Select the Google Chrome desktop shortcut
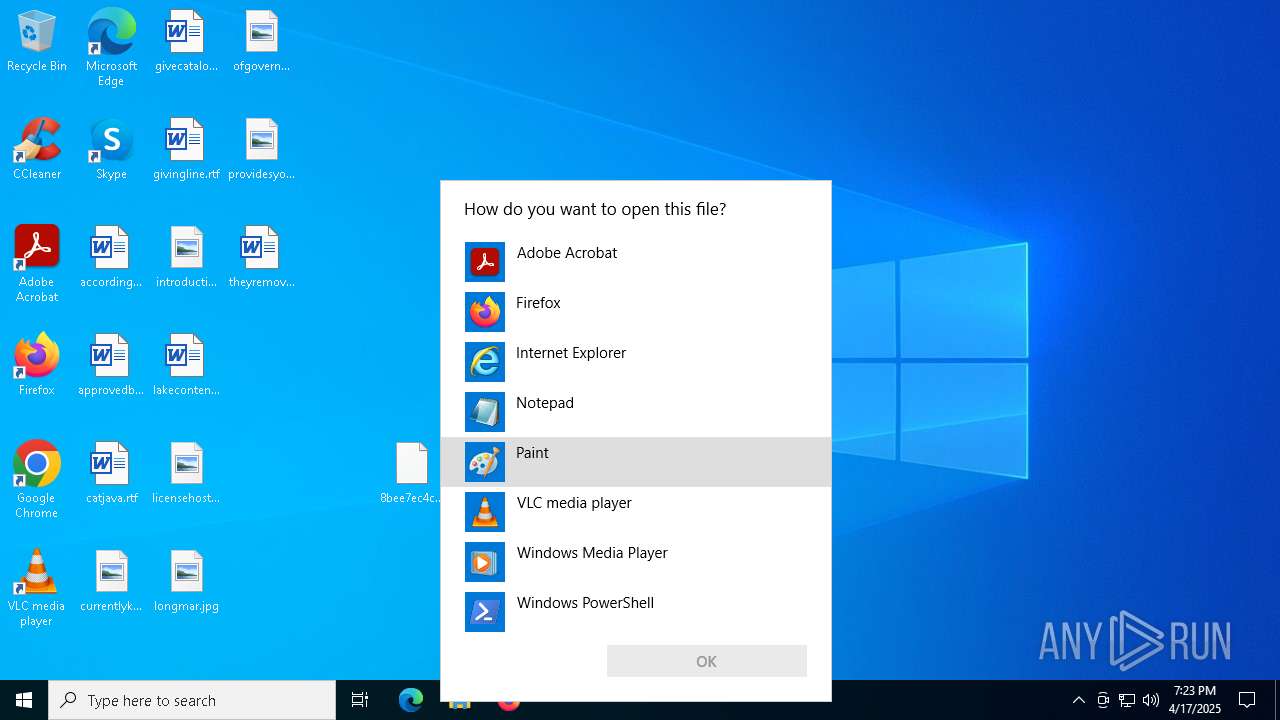The width and height of the screenshot is (1280, 720). click(37, 480)
